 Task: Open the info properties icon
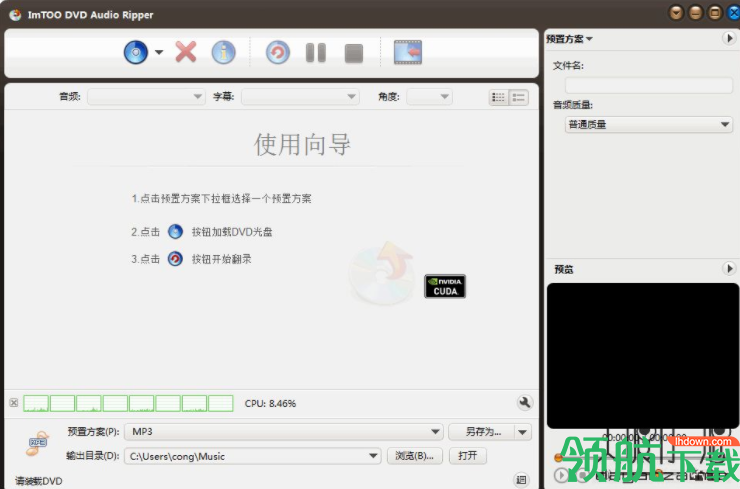tap(223, 52)
